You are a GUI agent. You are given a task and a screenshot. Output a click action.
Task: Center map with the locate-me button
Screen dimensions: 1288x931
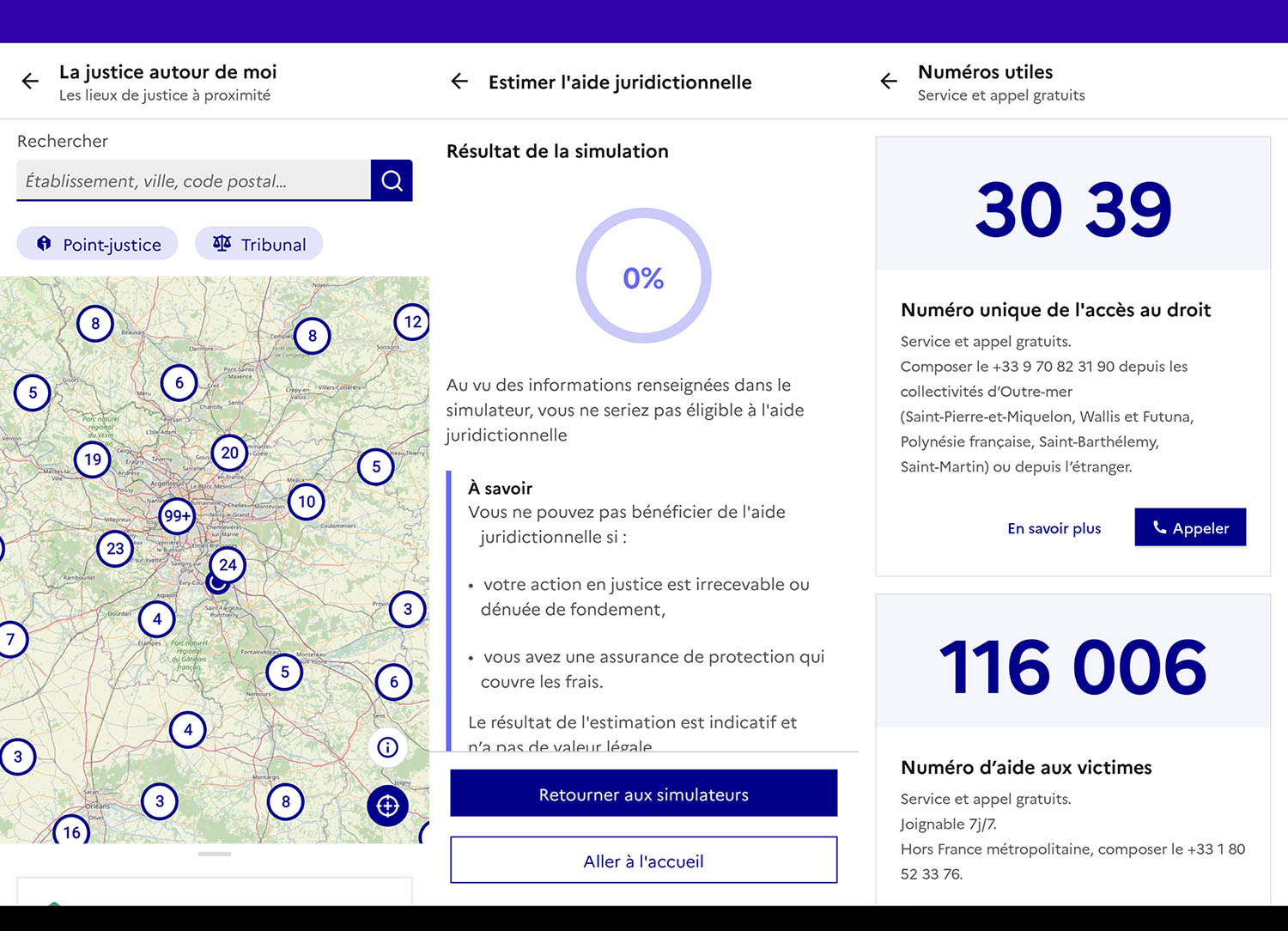(387, 806)
